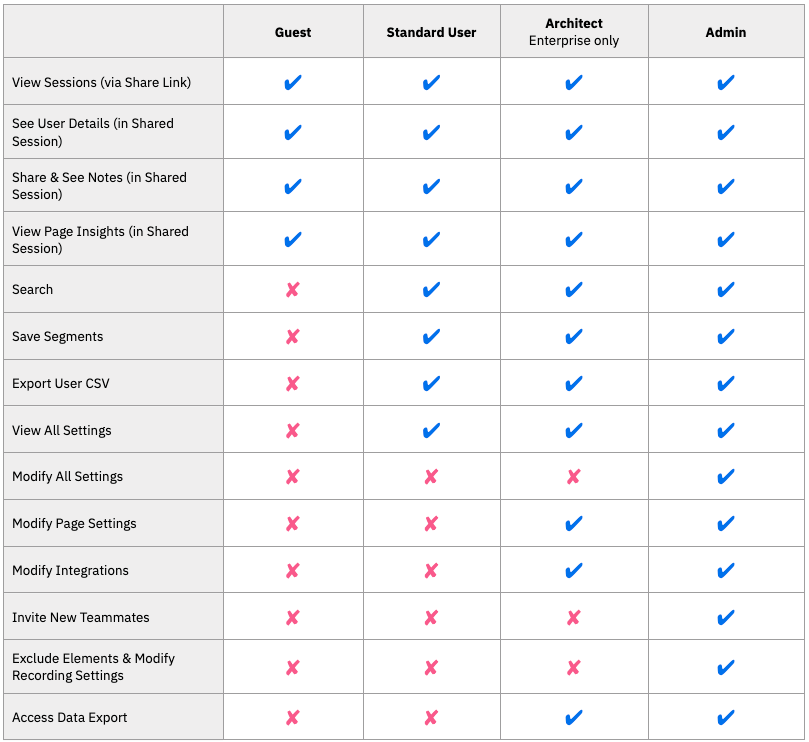Viewport: 809px width, 742px height.
Task: Select Standard User checkmark for View All Settings
Action: (x=431, y=430)
